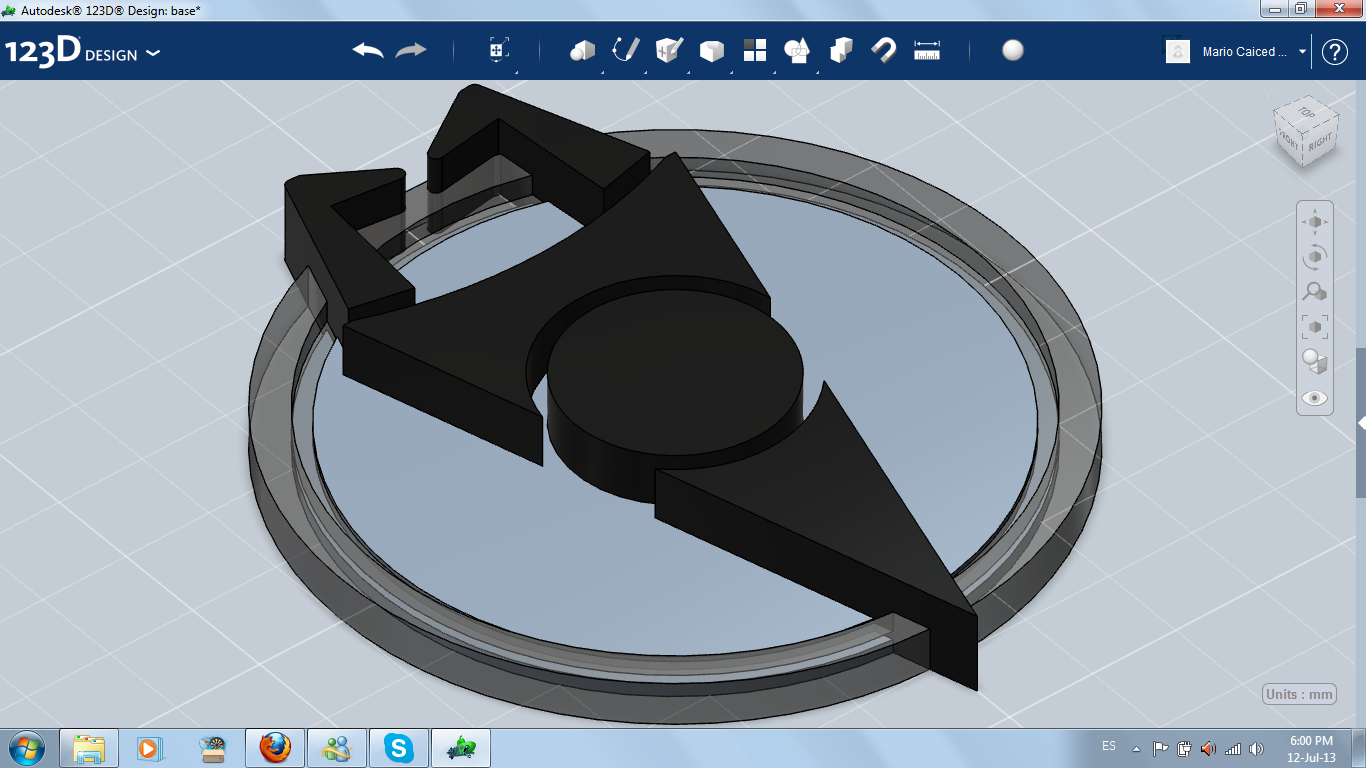
Task: Select the Orbit navigation tool
Action: 1315,256
